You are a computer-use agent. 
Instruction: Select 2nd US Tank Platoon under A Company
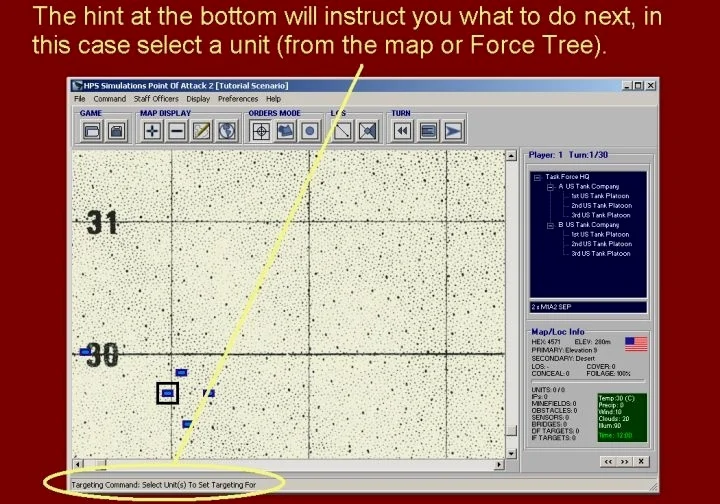pos(602,206)
